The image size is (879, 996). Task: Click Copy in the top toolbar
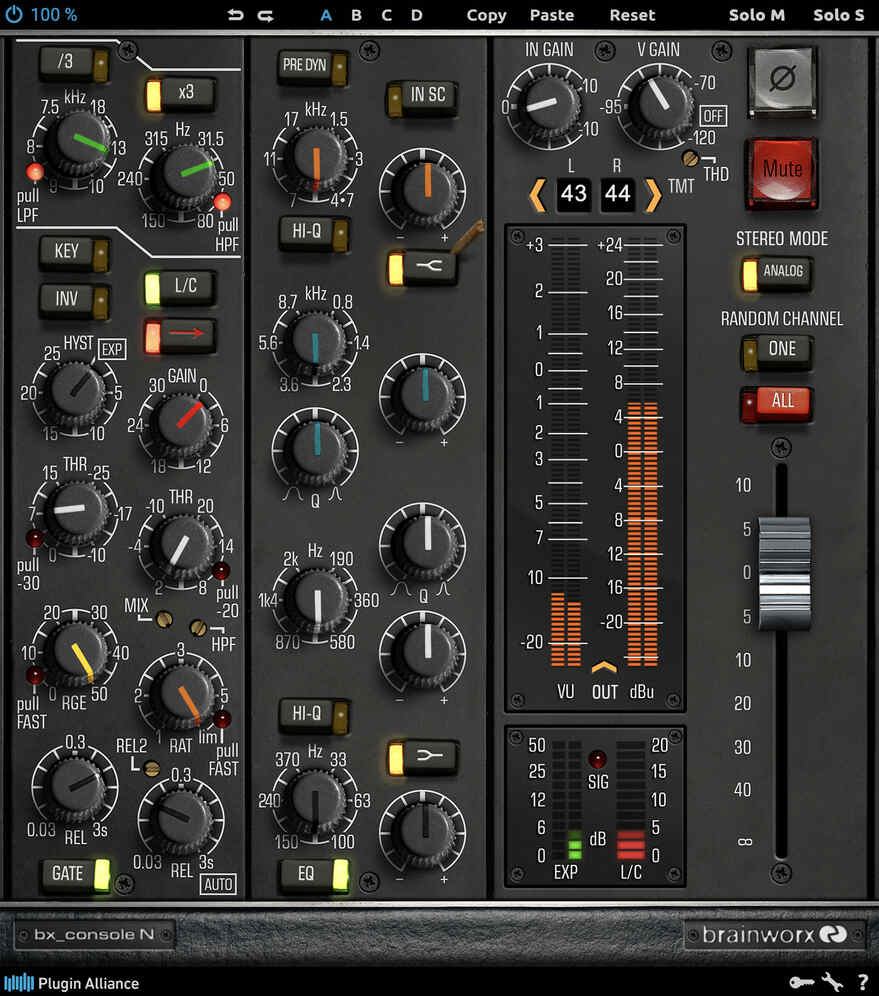click(x=486, y=15)
